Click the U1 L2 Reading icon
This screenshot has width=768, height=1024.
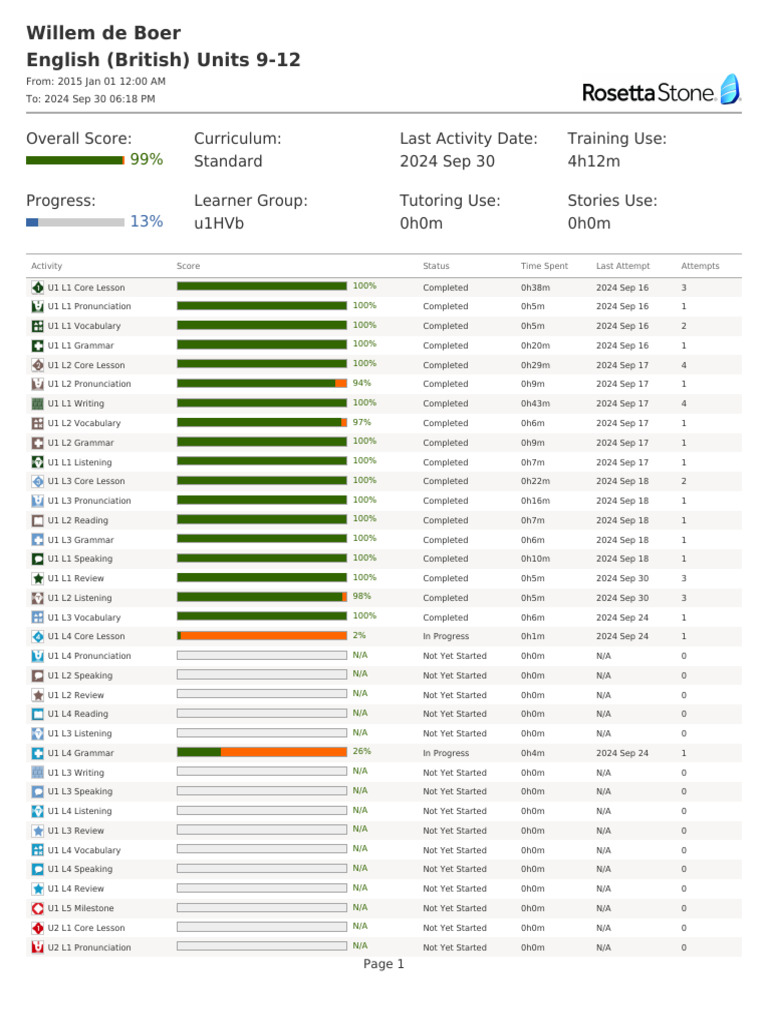tap(37, 521)
